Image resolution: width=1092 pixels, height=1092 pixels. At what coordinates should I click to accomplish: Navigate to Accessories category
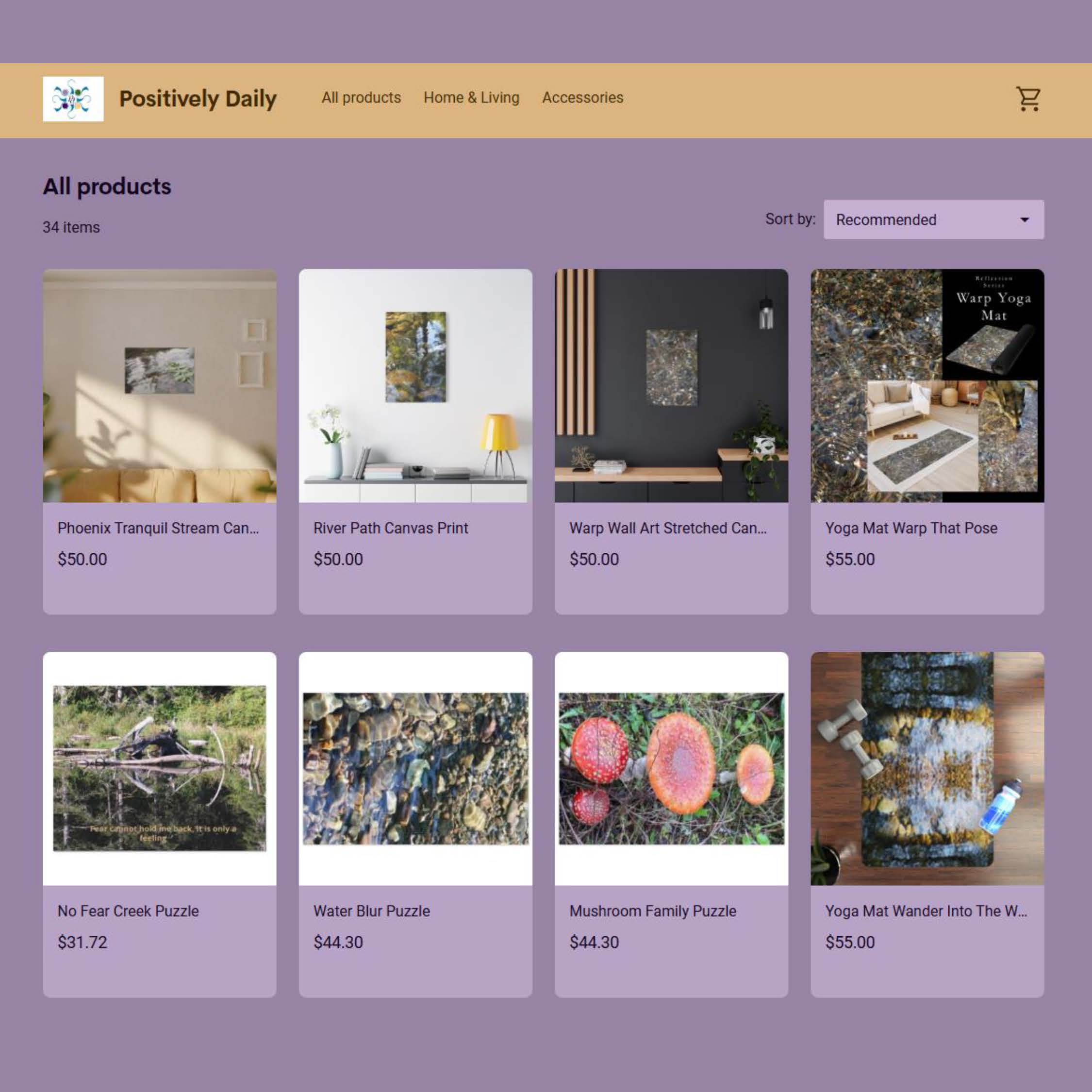point(582,98)
